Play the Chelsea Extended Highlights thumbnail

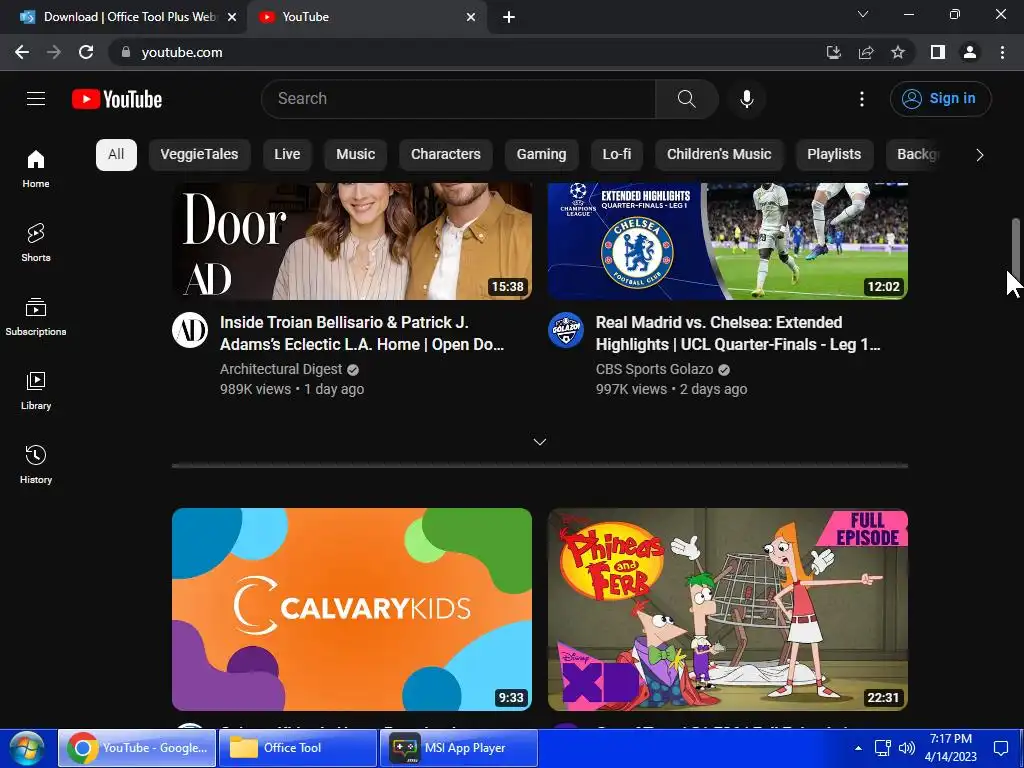point(728,241)
